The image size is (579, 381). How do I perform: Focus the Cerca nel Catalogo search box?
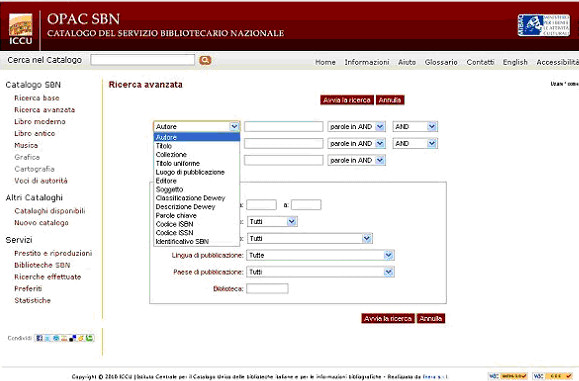[143, 60]
